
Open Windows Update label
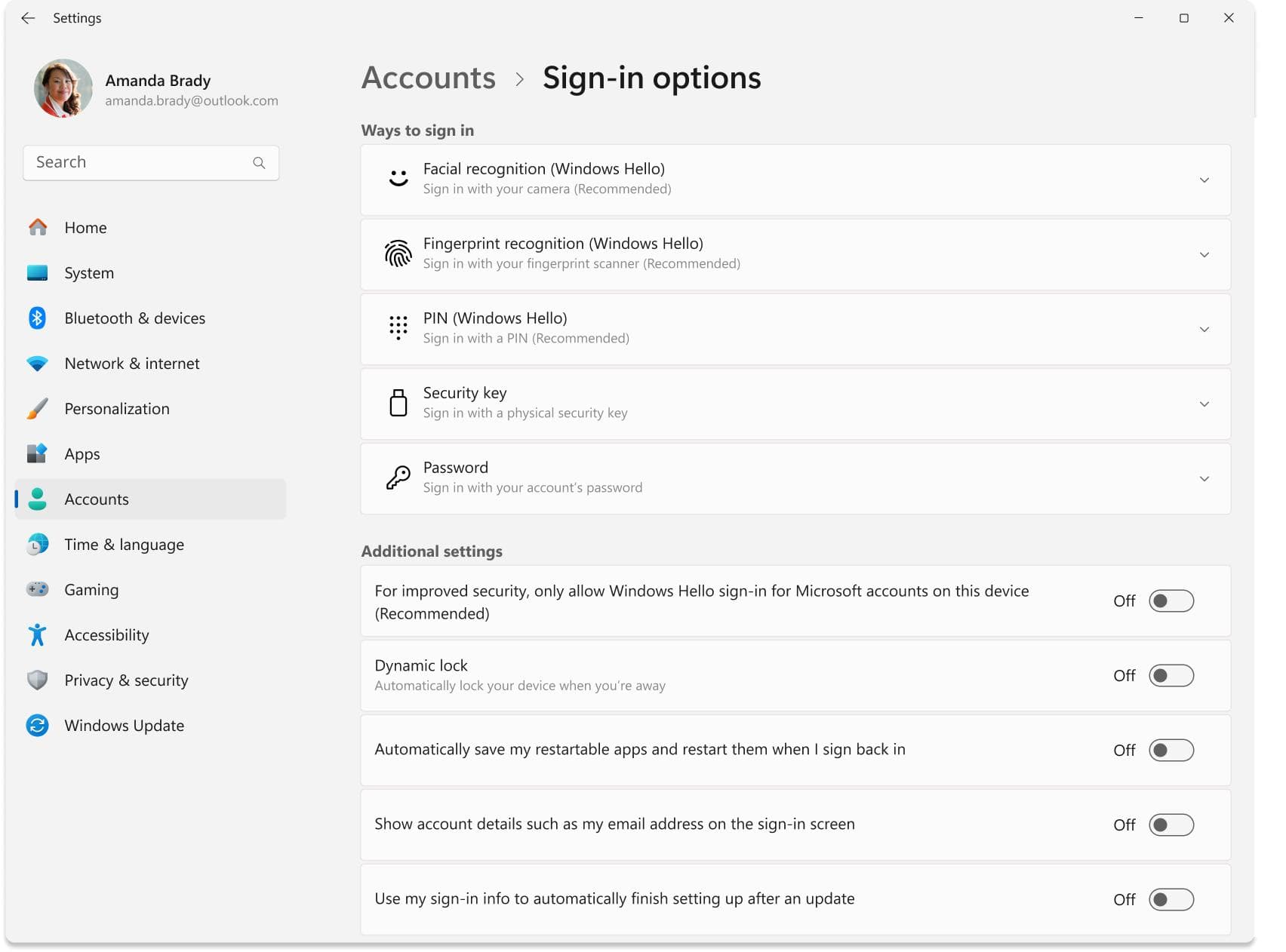click(x=125, y=726)
